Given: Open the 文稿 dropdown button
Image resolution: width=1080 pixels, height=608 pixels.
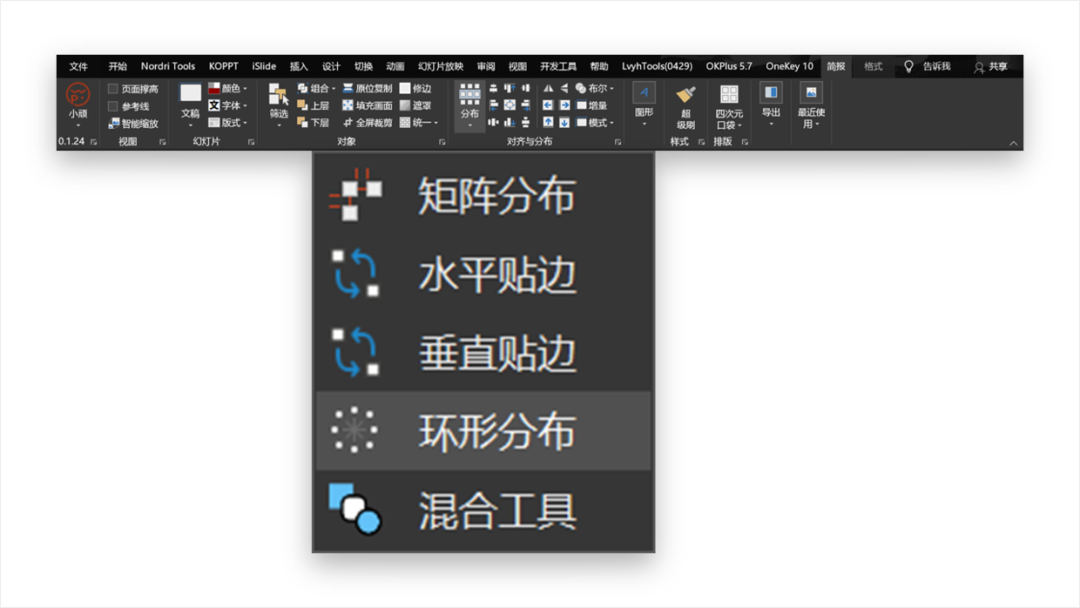Looking at the screenshot, I should pyautogui.click(x=190, y=105).
